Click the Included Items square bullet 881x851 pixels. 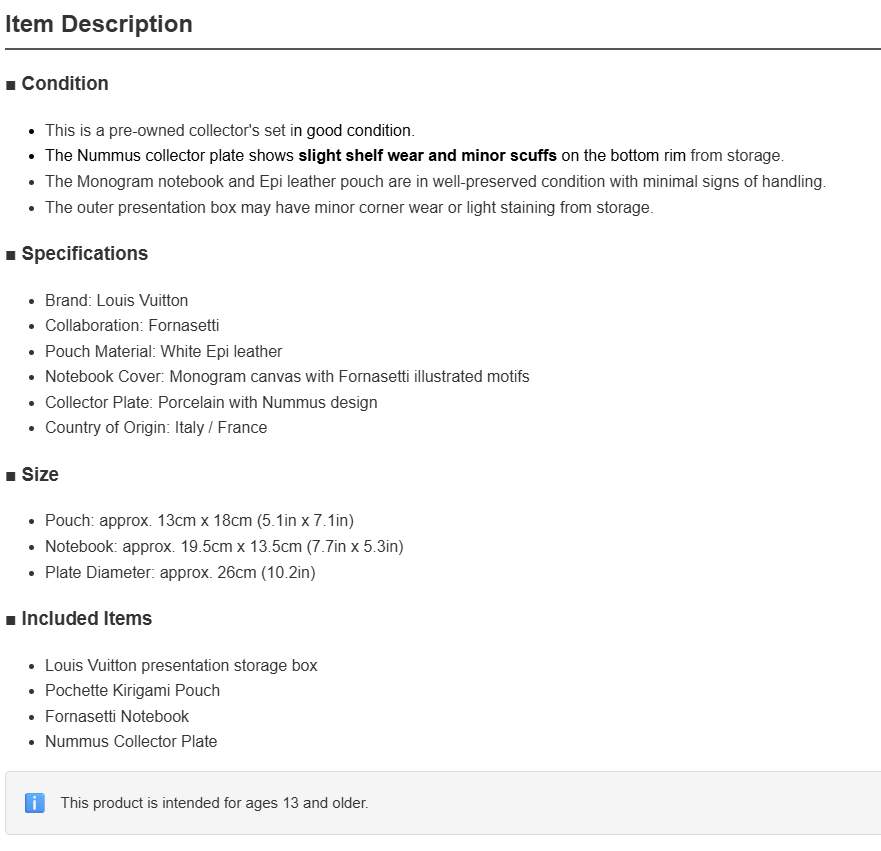(x=11, y=620)
